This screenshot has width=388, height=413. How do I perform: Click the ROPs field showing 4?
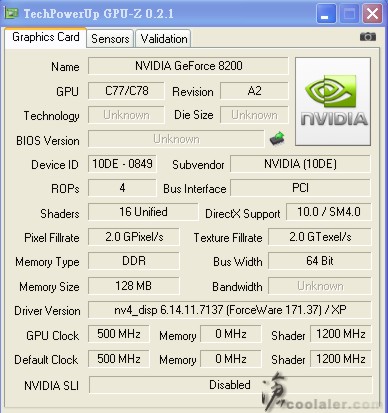coord(122,188)
